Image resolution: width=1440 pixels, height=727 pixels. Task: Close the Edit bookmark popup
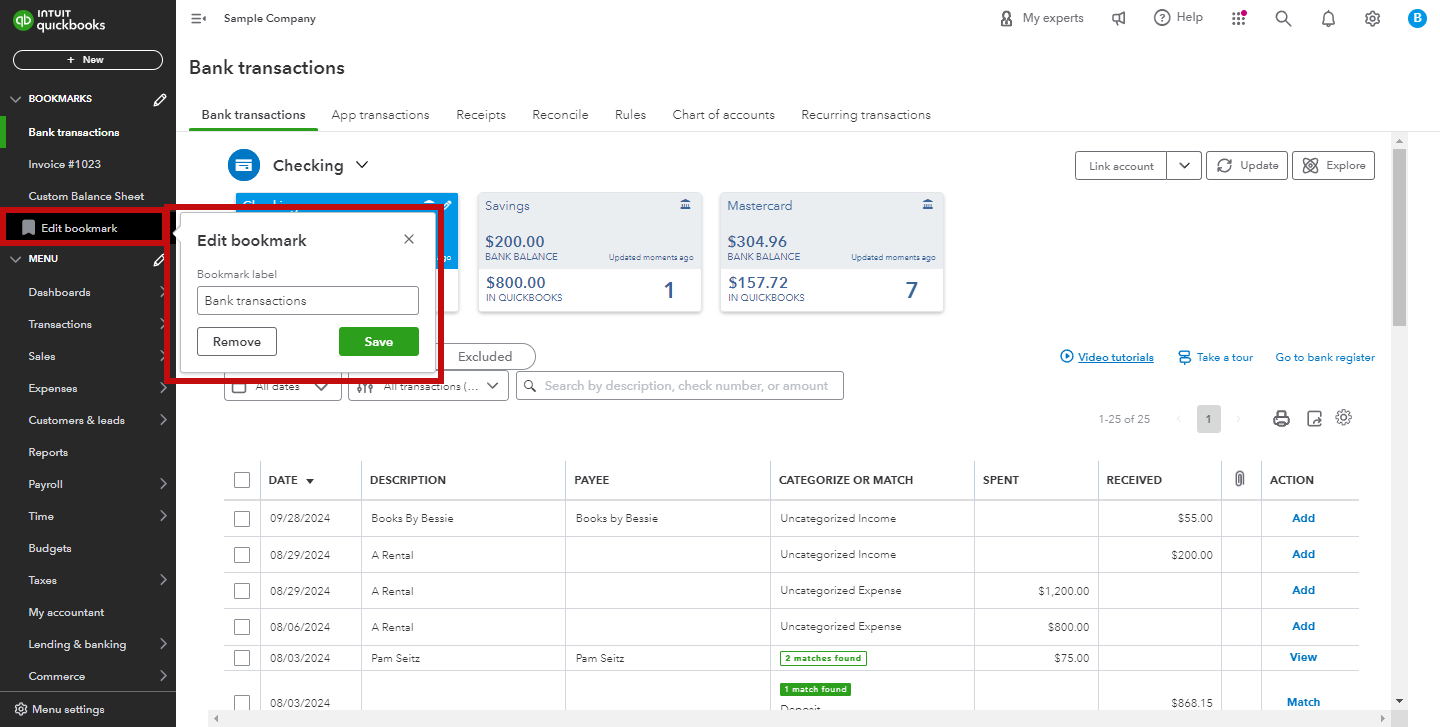pos(409,239)
